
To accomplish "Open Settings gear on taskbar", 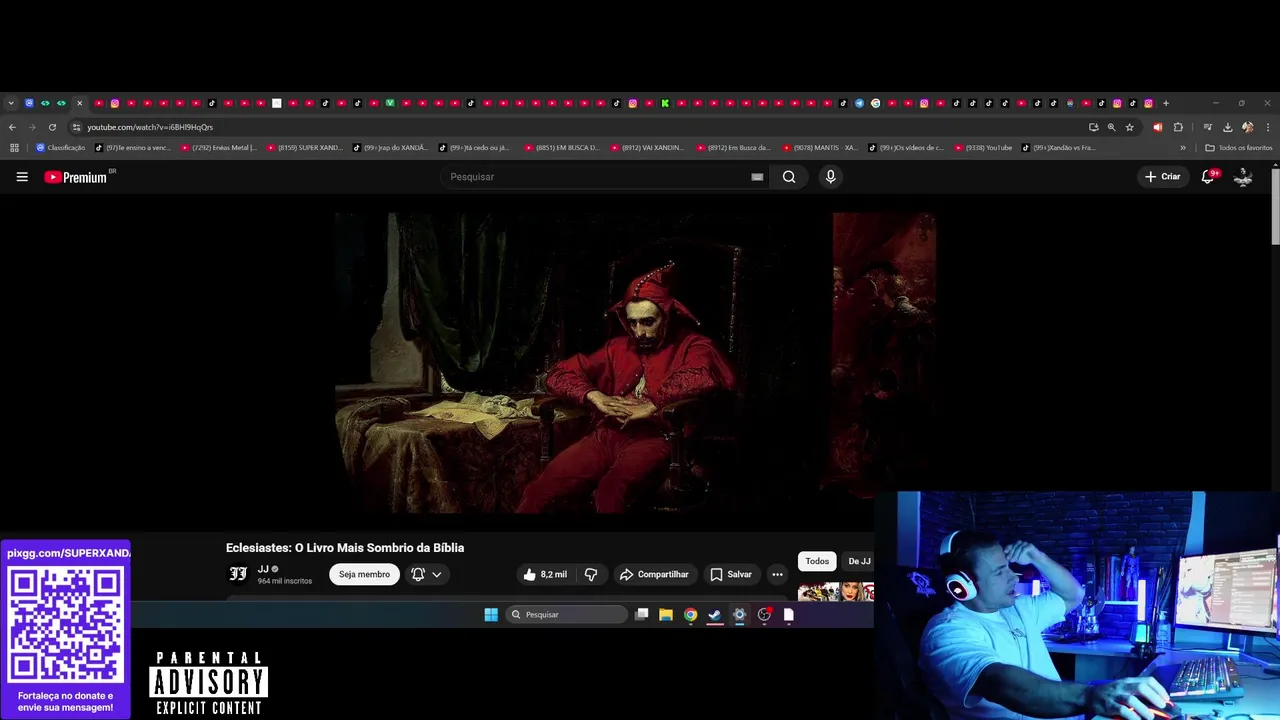I will [740, 615].
